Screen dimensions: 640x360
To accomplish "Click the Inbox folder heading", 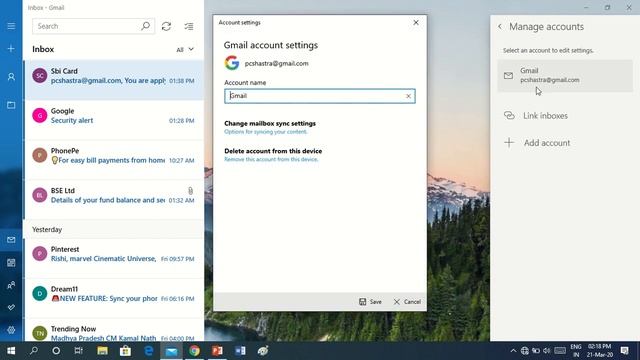I will pyautogui.click(x=43, y=49).
